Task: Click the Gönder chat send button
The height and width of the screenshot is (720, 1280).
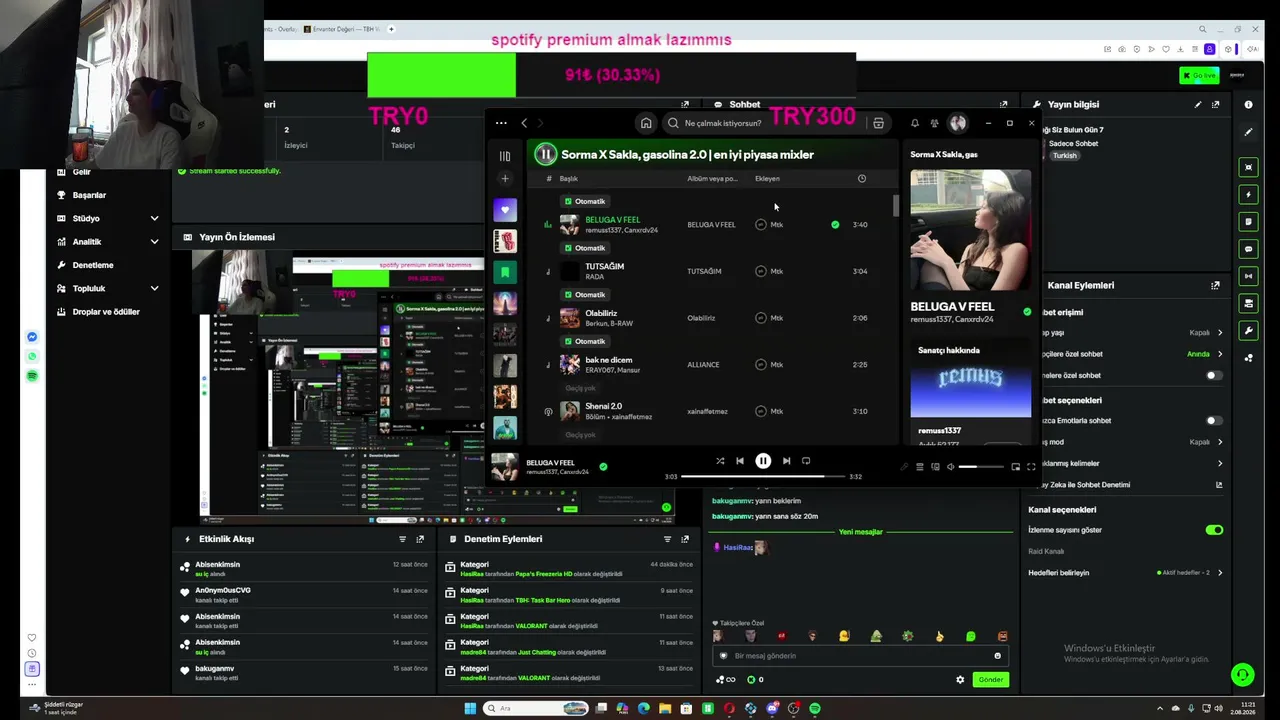Action: click(x=991, y=680)
